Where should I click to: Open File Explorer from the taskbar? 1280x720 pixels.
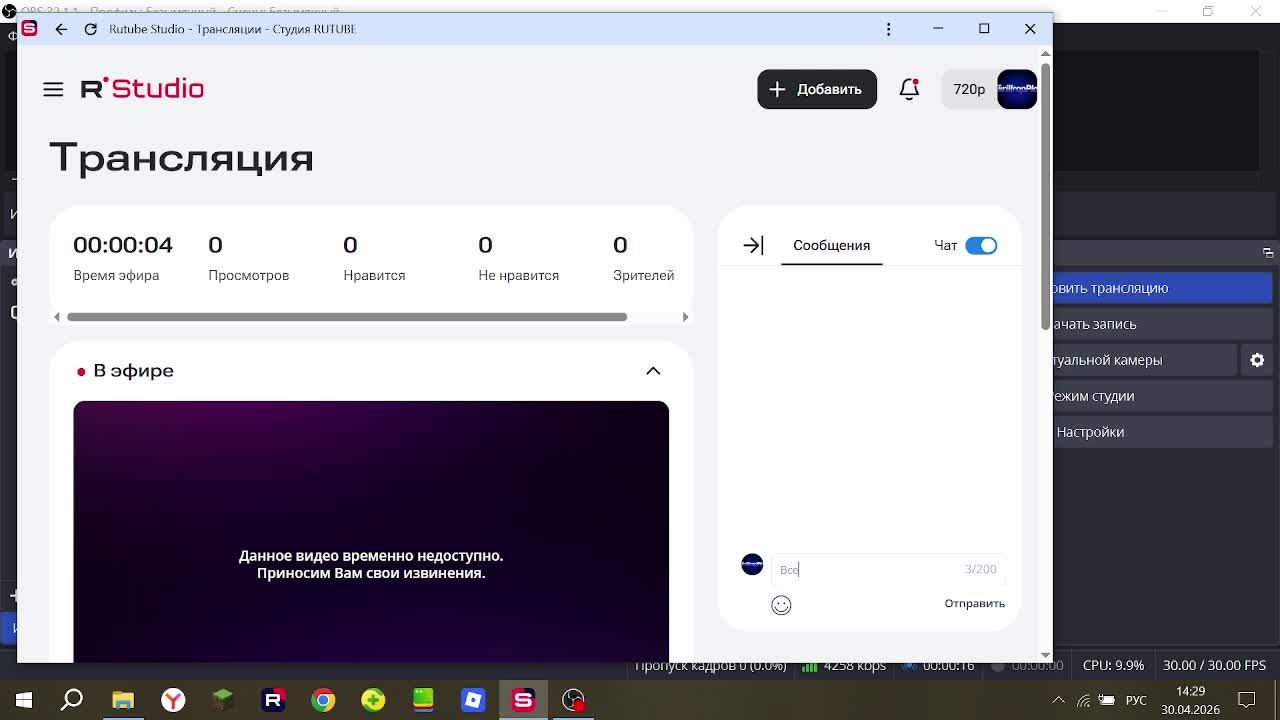point(123,700)
